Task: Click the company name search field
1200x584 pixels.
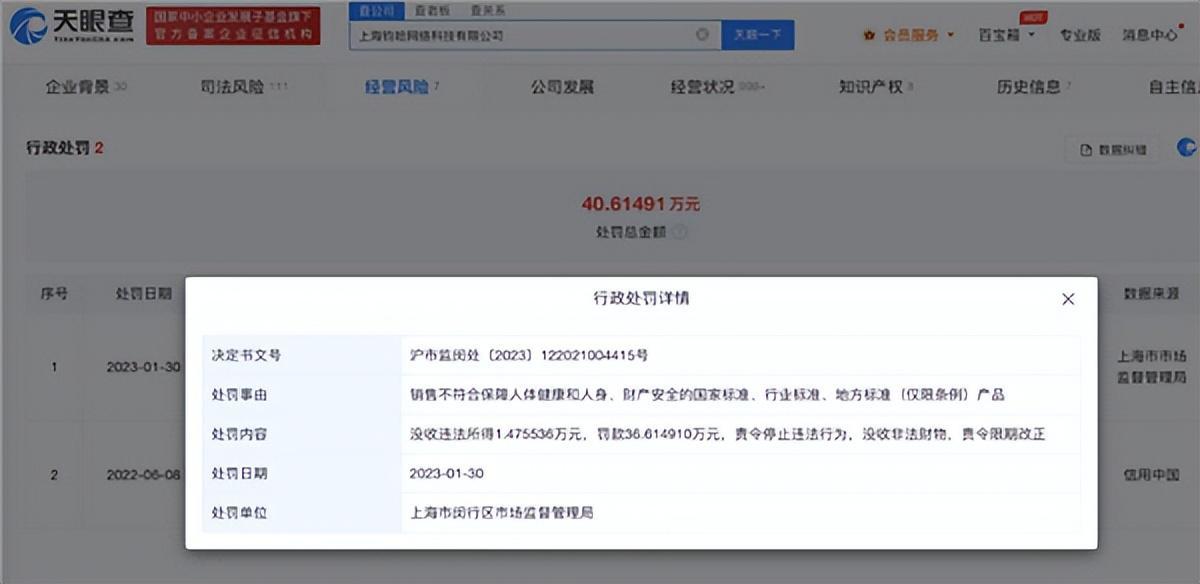Action: point(535,35)
